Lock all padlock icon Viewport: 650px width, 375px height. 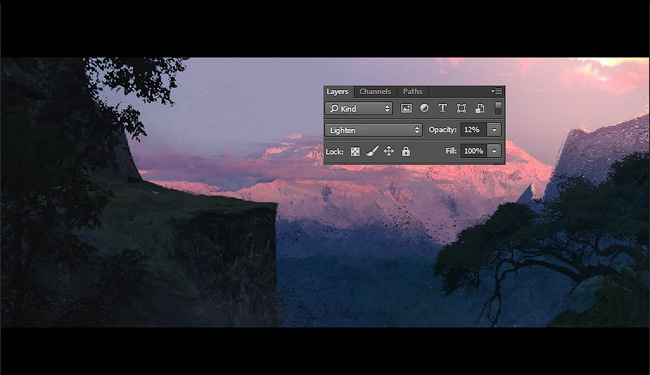406,151
